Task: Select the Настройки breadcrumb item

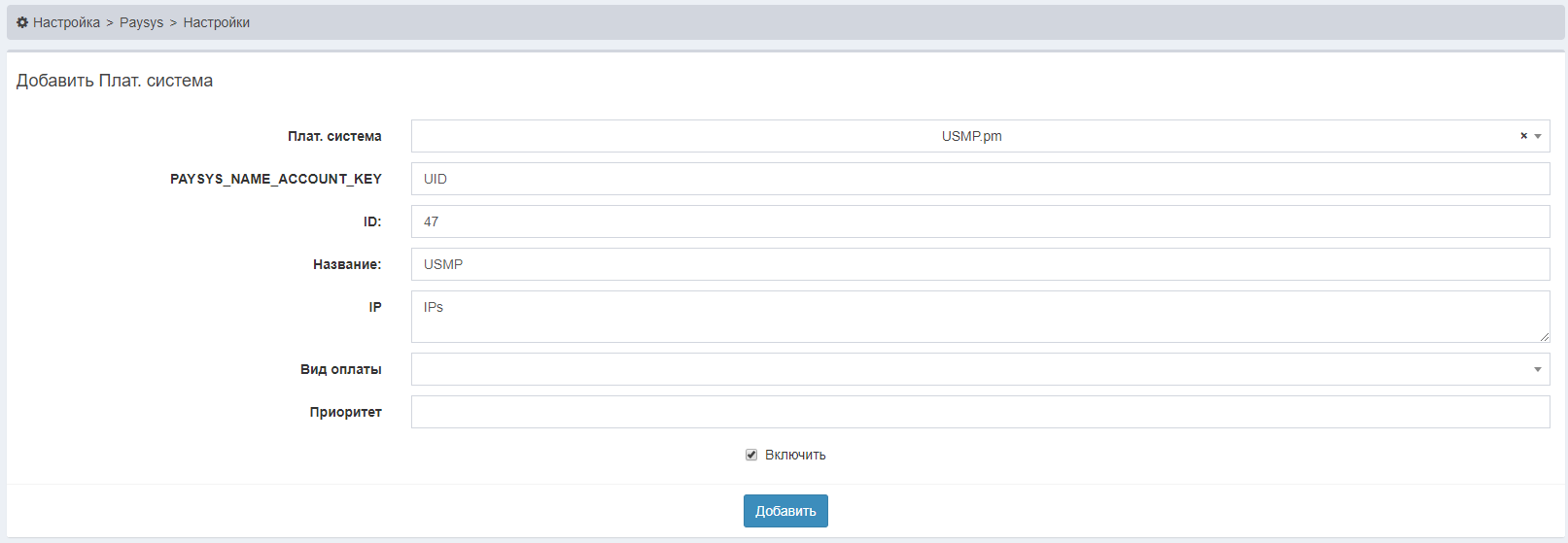Action: click(216, 22)
